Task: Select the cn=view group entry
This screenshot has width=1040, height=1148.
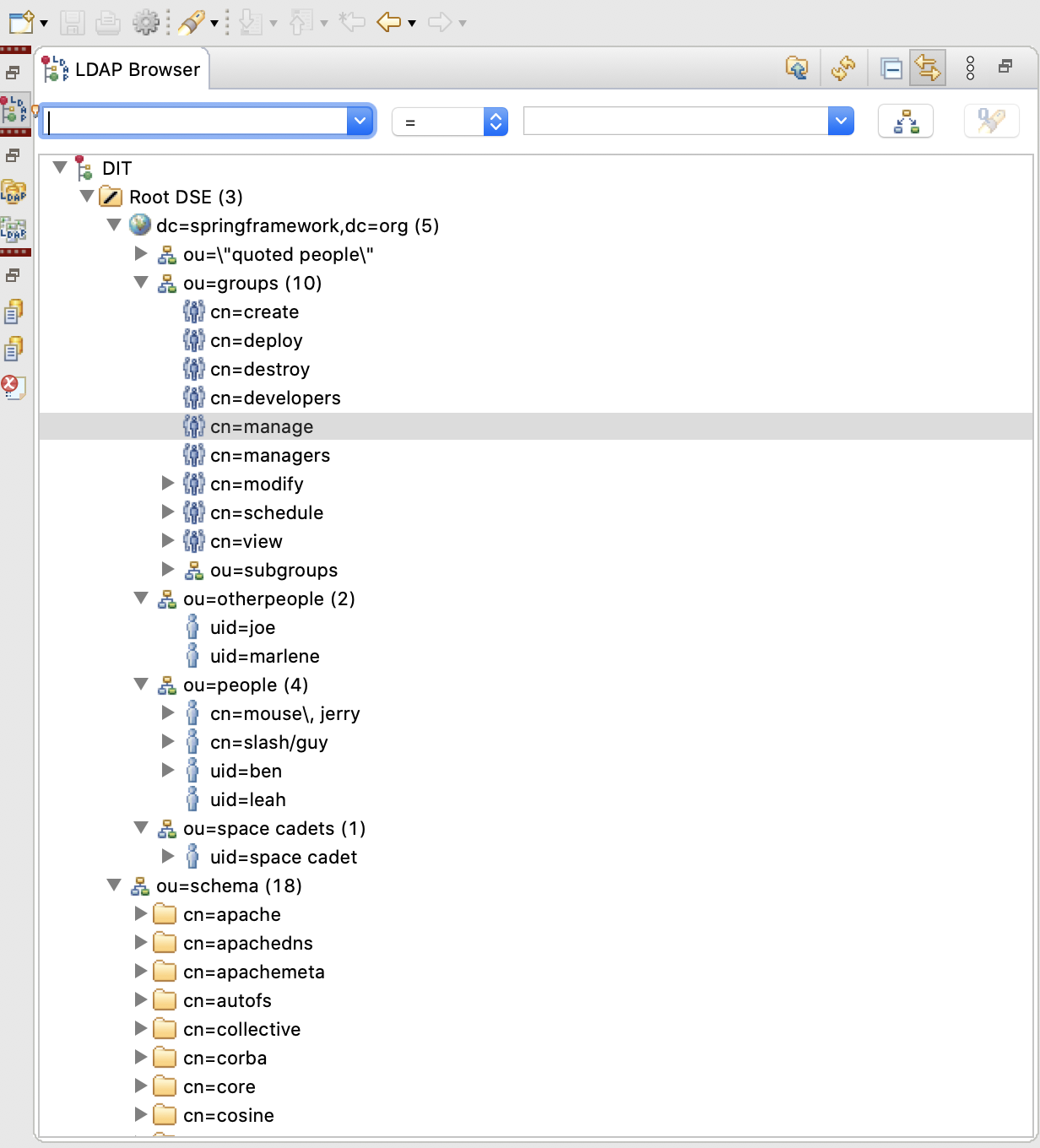Action: (x=246, y=542)
